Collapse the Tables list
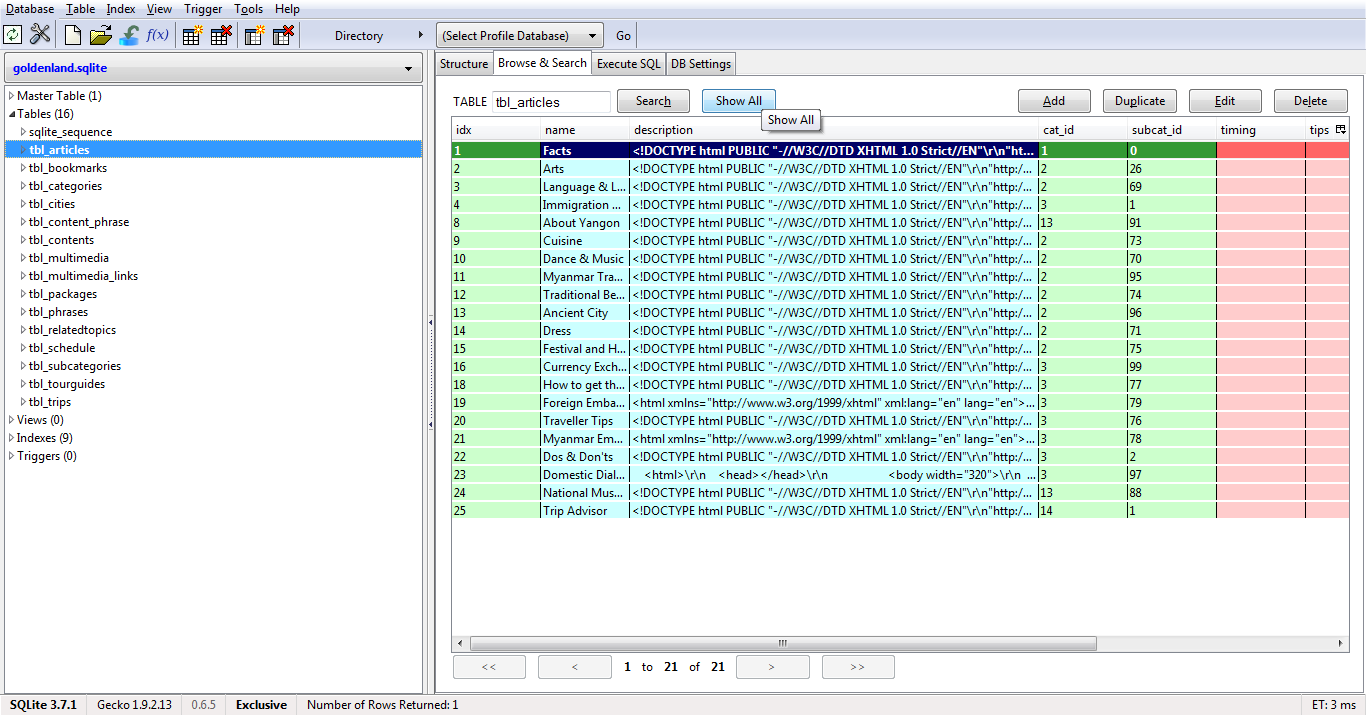The image size is (1366, 716). coord(10,113)
